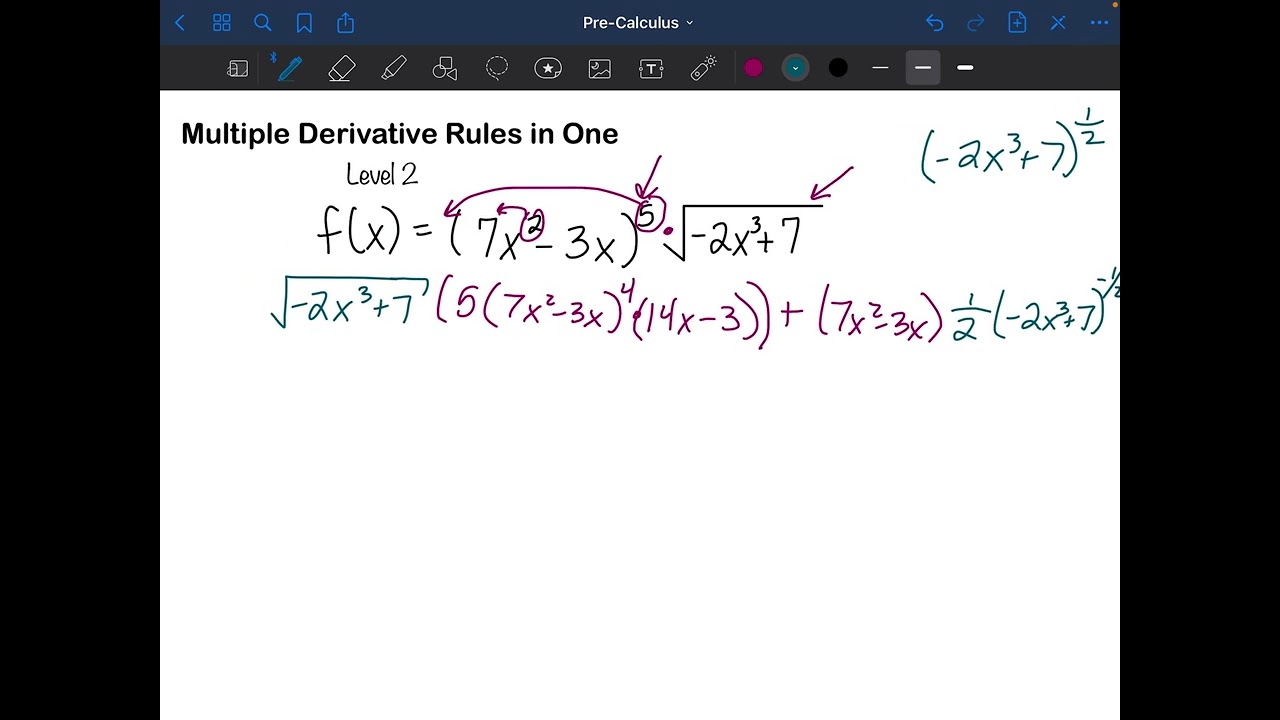
Task: Choose the thickest stroke width
Action: [965, 68]
